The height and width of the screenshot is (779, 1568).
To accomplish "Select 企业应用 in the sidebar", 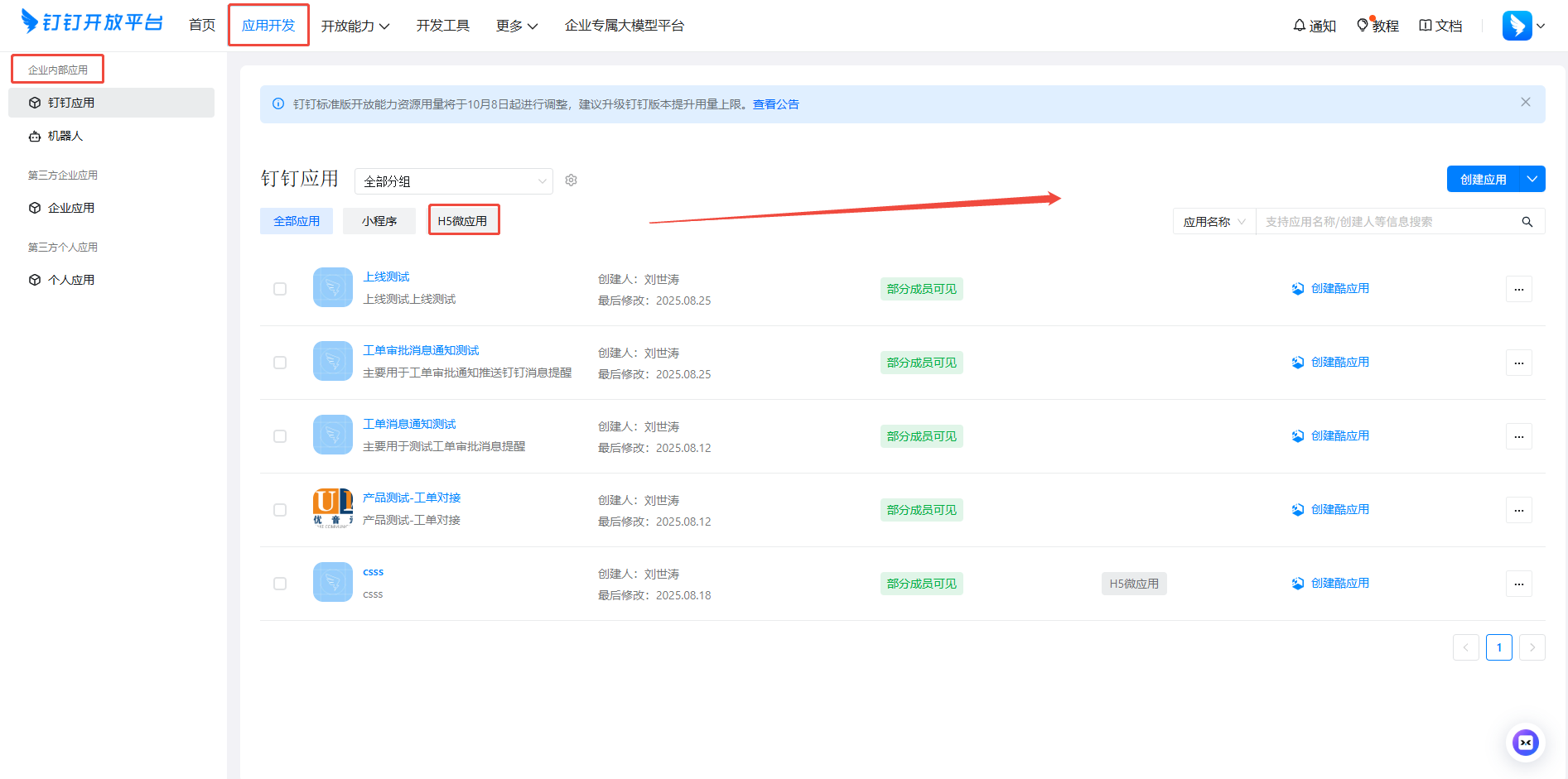I will (x=111, y=208).
